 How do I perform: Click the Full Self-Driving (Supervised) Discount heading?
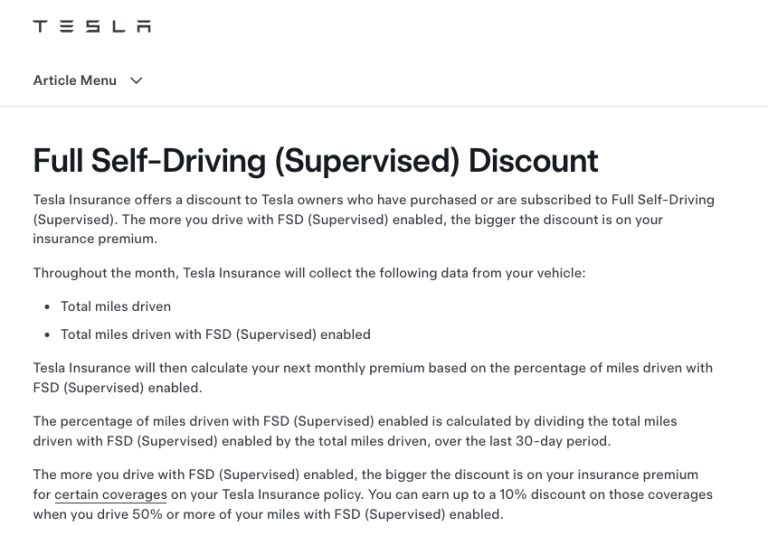pos(315,161)
